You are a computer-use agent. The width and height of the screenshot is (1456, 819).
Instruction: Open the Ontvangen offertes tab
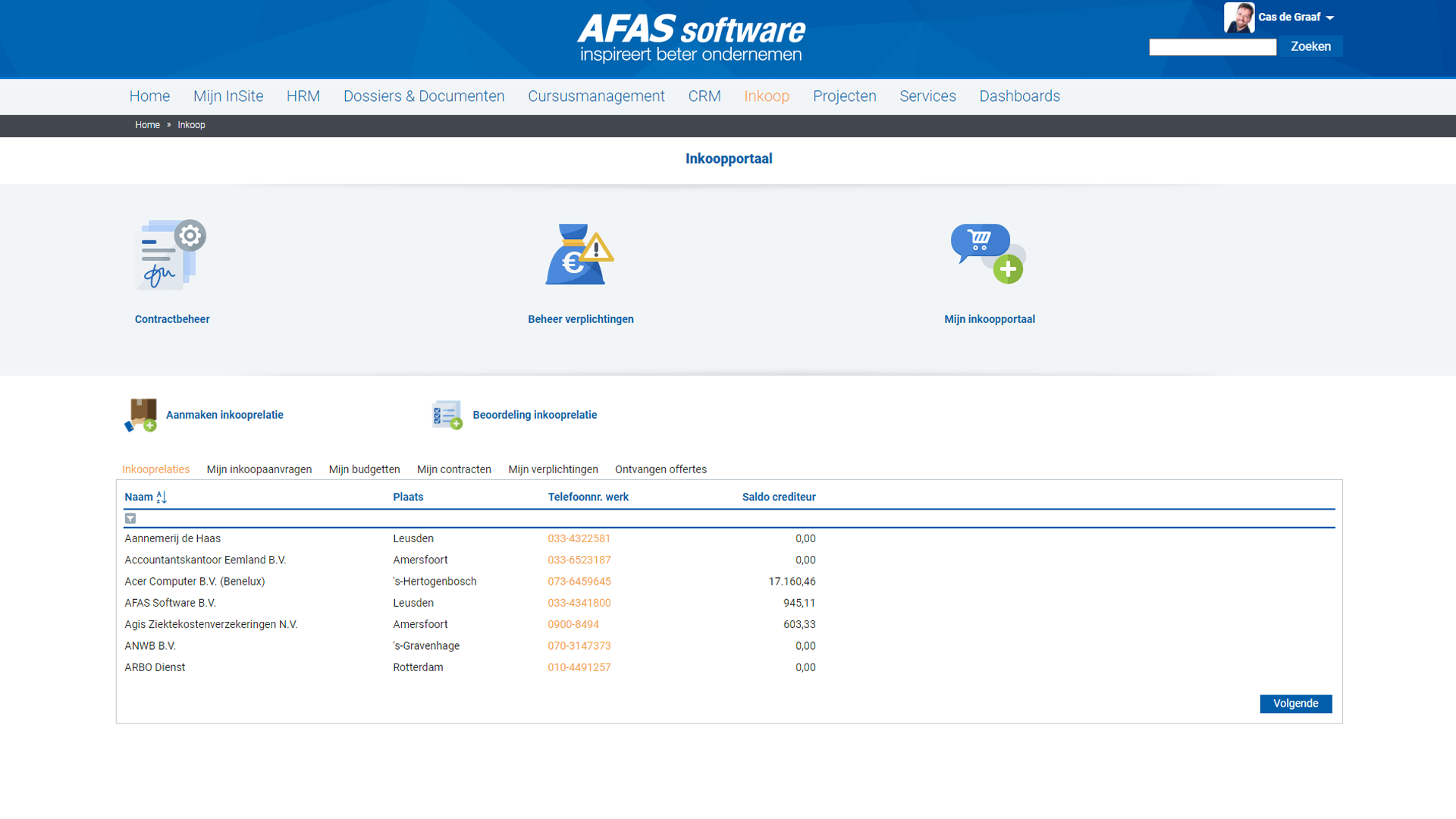[661, 469]
